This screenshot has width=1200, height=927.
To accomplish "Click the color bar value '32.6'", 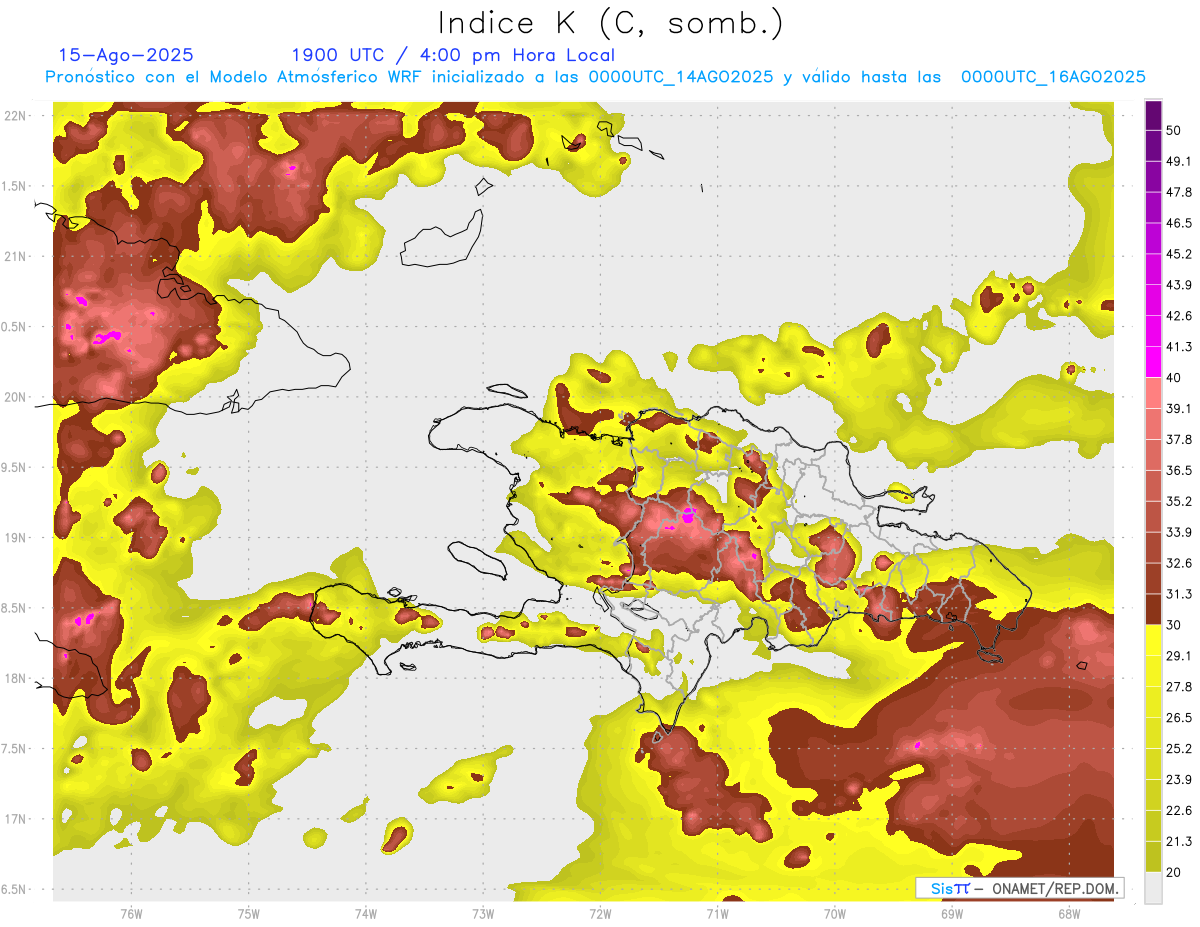I will click(x=1179, y=563).
